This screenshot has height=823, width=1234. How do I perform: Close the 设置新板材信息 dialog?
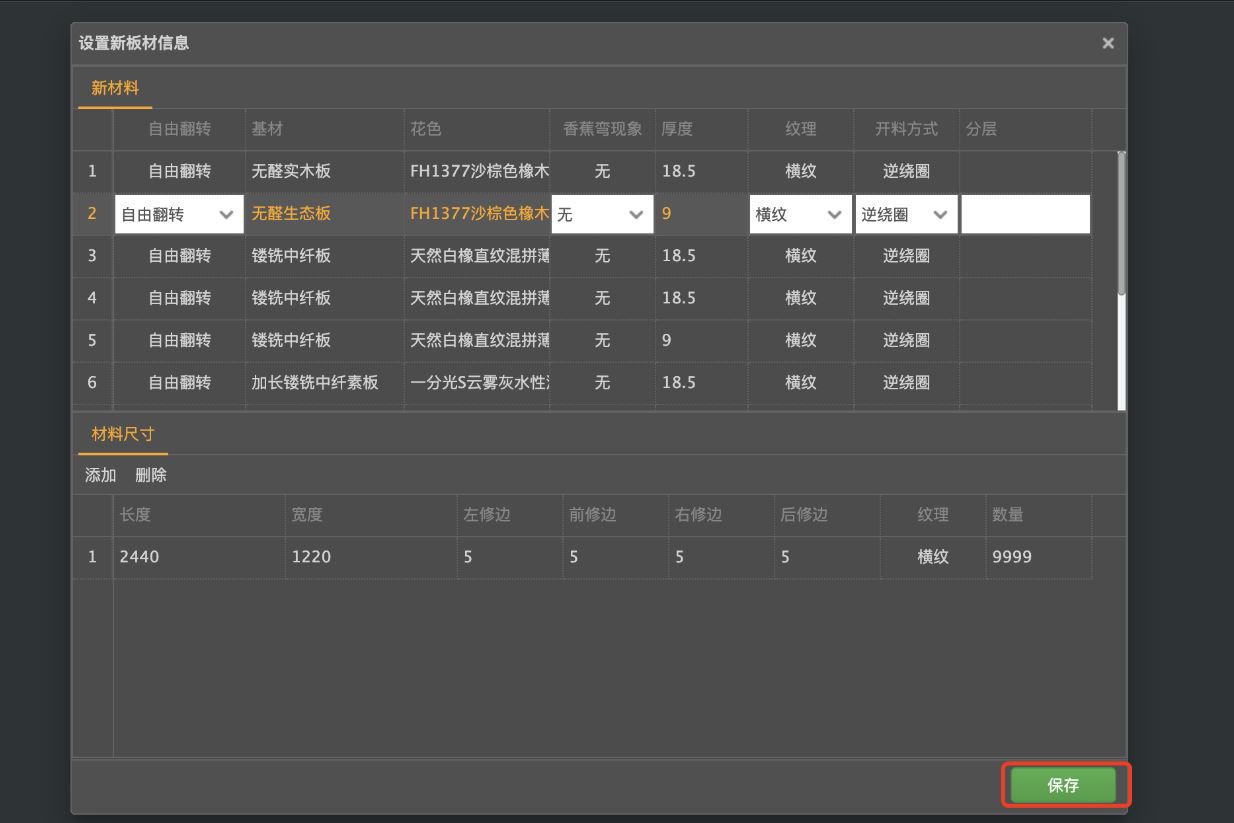point(1107,43)
